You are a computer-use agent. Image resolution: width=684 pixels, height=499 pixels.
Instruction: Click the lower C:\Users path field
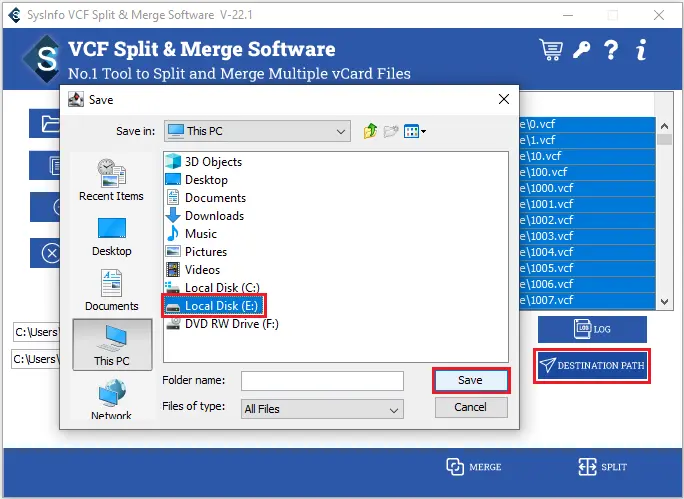tap(36, 359)
